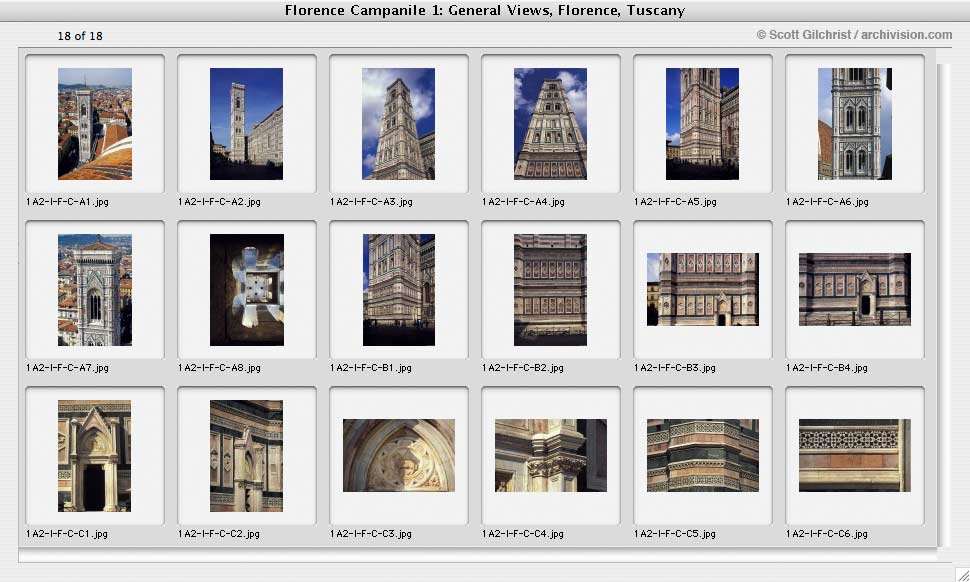The height and width of the screenshot is (582, 970).
Task: Select thumbnail 1A2-I-F-C-C2.jpg
Action: pos(246,456)
